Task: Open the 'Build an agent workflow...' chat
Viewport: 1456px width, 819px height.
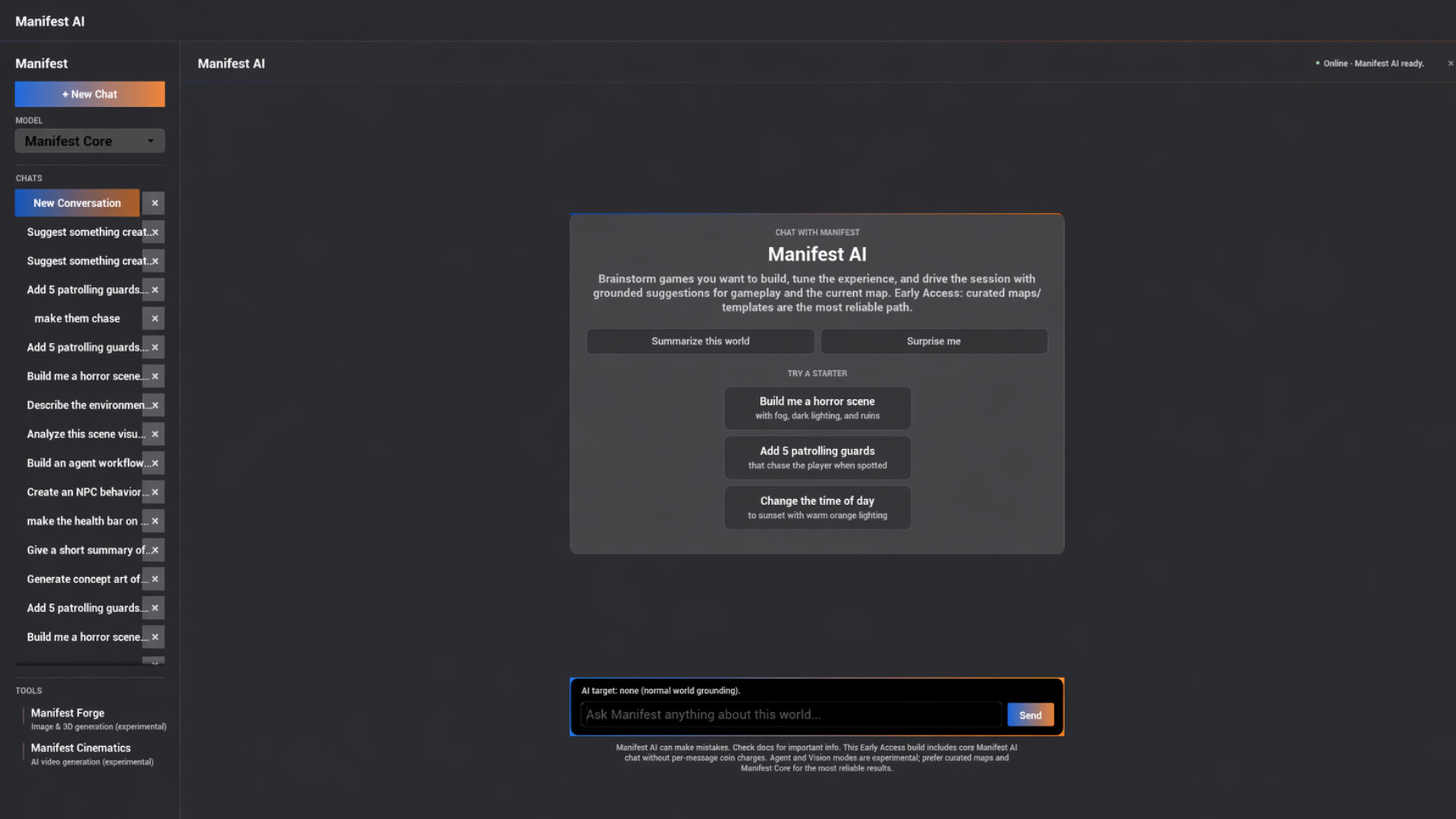Action: point(77,463)
